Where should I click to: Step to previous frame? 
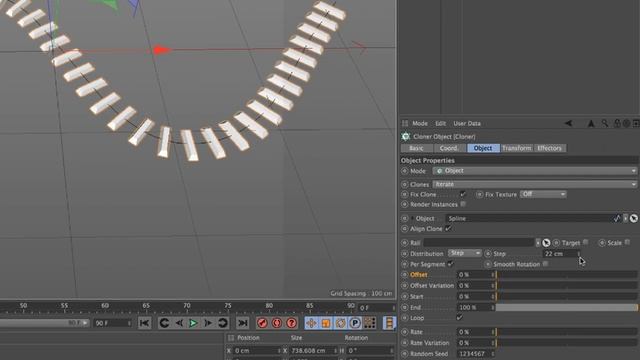(179, 323)
